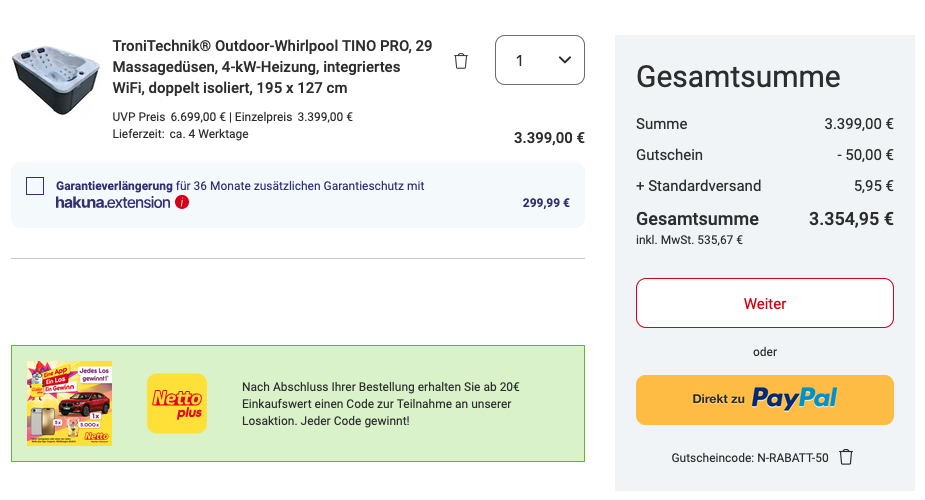Click the Netto plus yellow logo

(177, 403)
